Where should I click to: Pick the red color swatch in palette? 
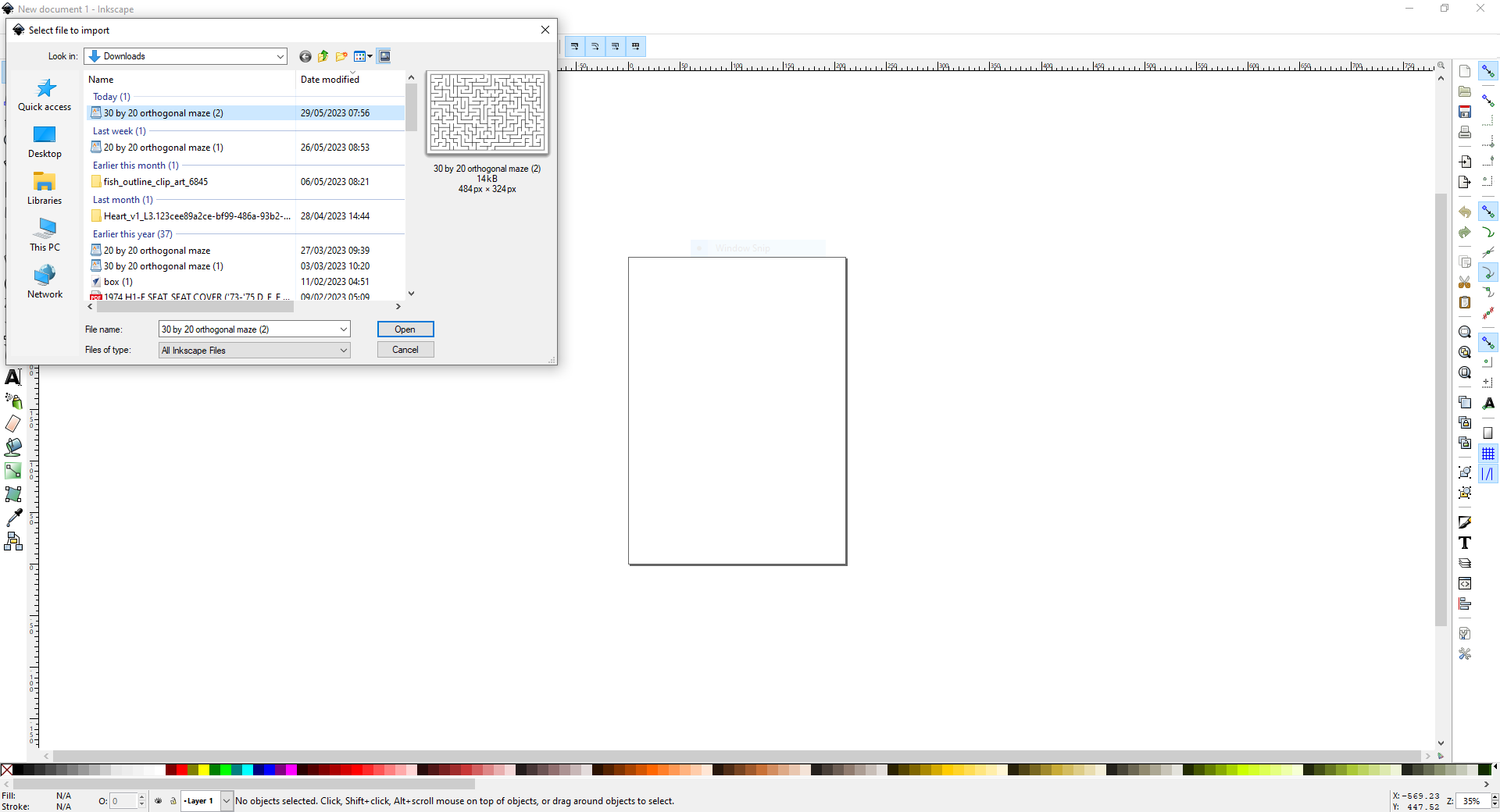[x=182, y=770]
